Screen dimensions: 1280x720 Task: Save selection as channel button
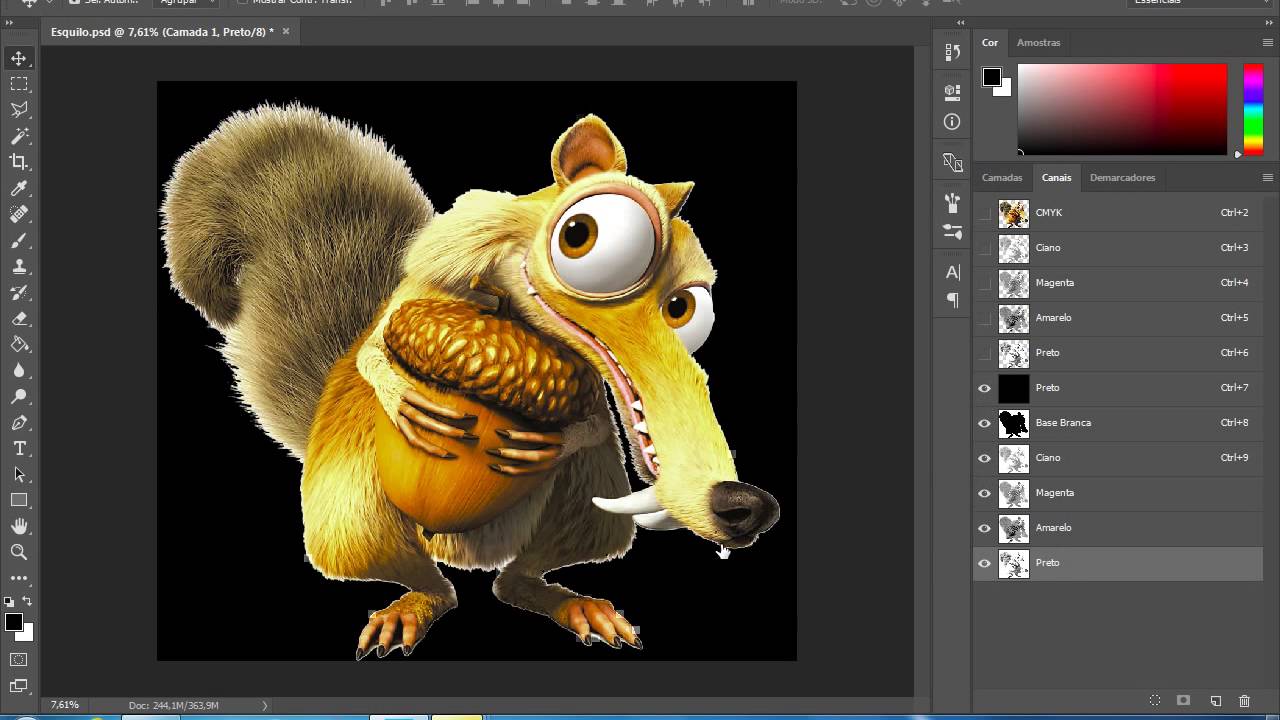(x=1184, y=701)
